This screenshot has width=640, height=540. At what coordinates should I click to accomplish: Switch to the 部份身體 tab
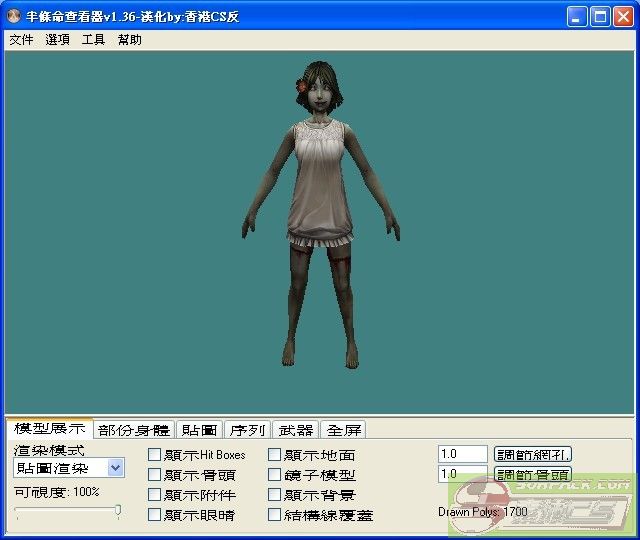[x=134, y=430]
